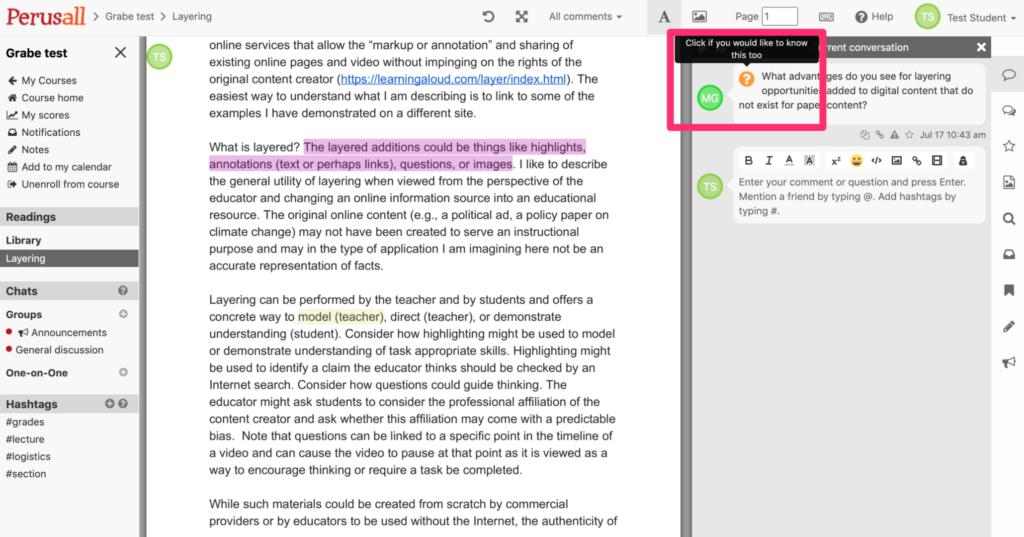Toggle text annotation mode (A icon)
This screenshot has height=537, width=1024.
coord(664,17)
